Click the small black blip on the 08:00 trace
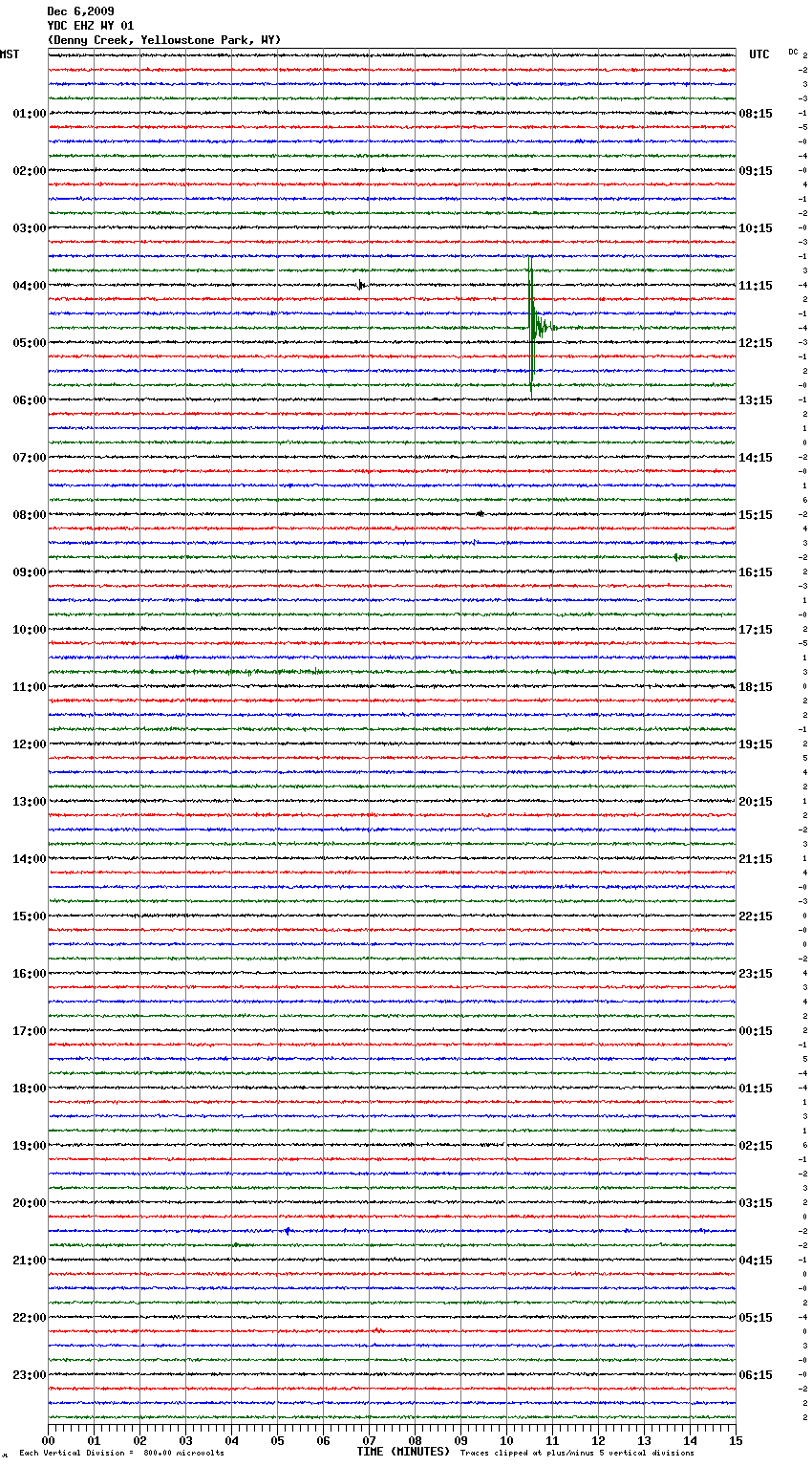 point(480,514)
